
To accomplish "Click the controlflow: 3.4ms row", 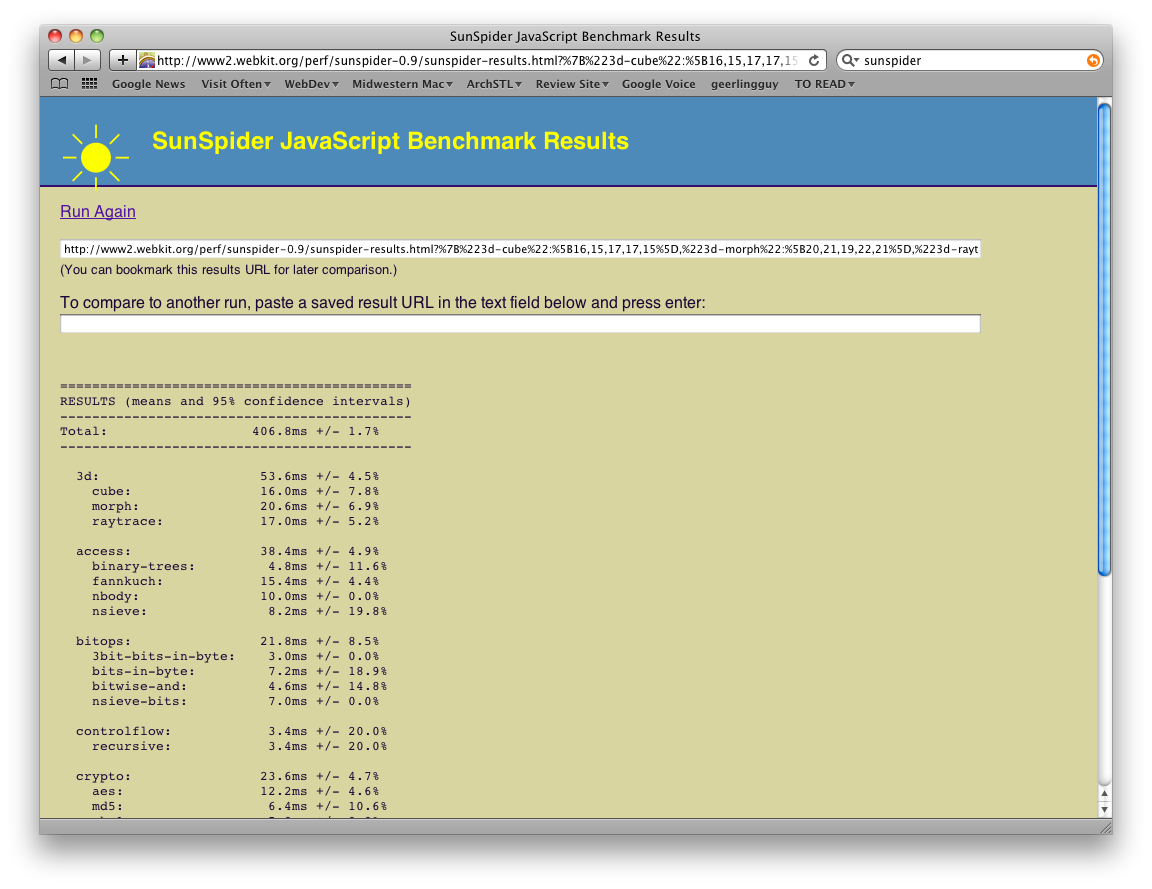I will click(231, 731).
